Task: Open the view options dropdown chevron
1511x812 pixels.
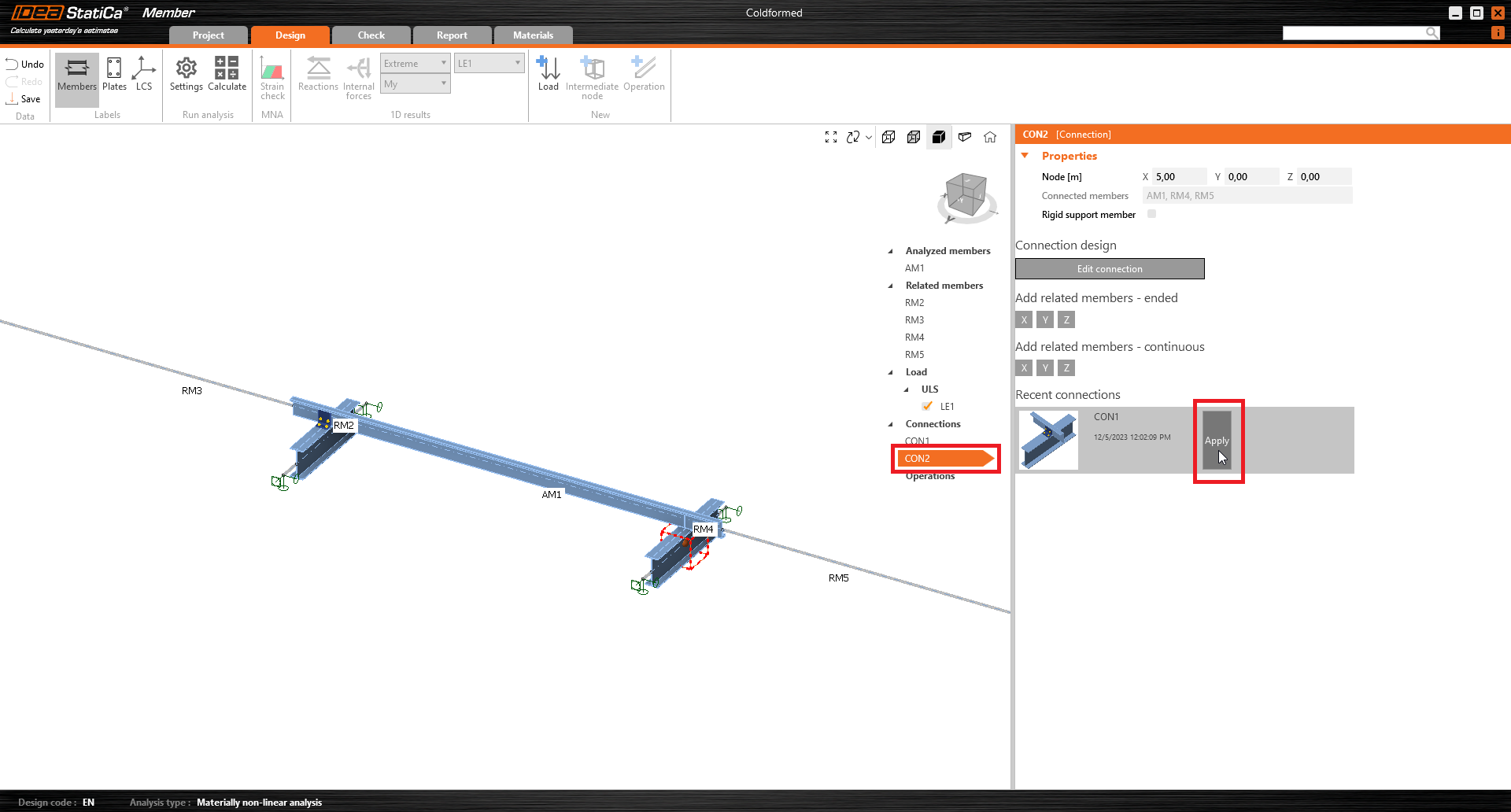Action: (869, 138)
